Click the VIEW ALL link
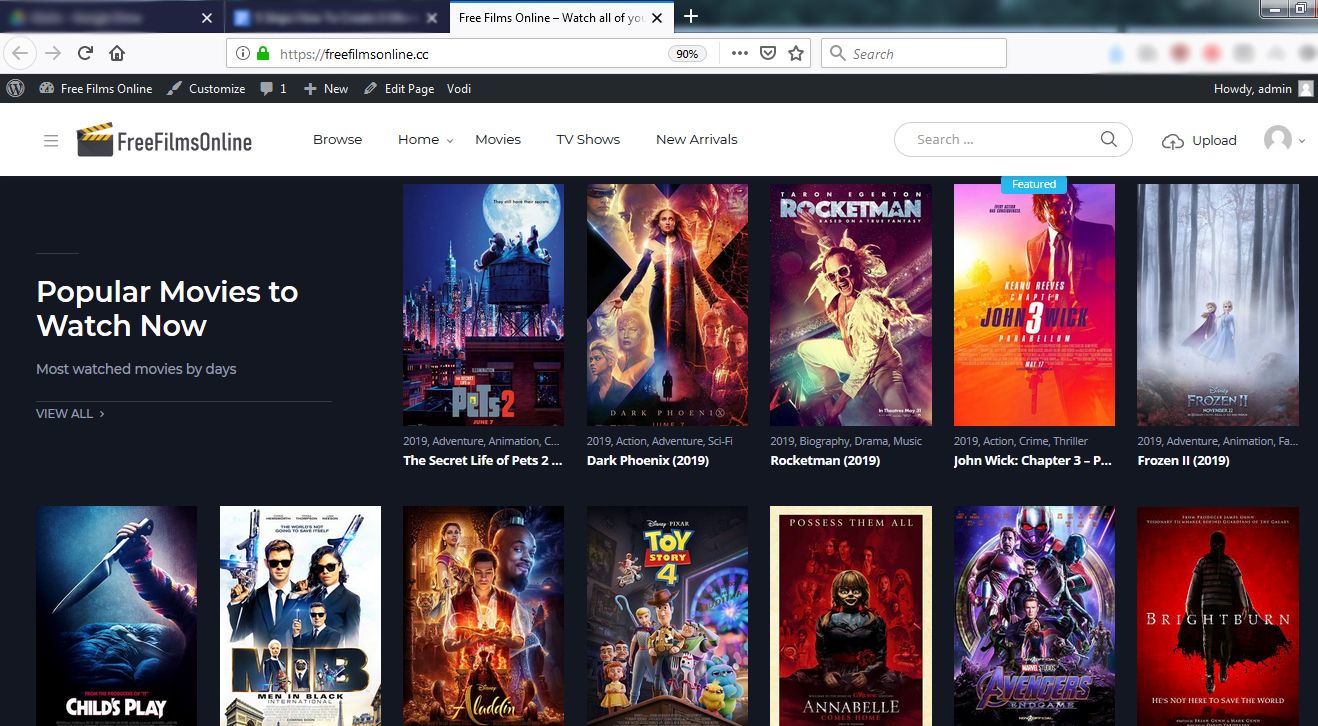 (x=70, y=413)
